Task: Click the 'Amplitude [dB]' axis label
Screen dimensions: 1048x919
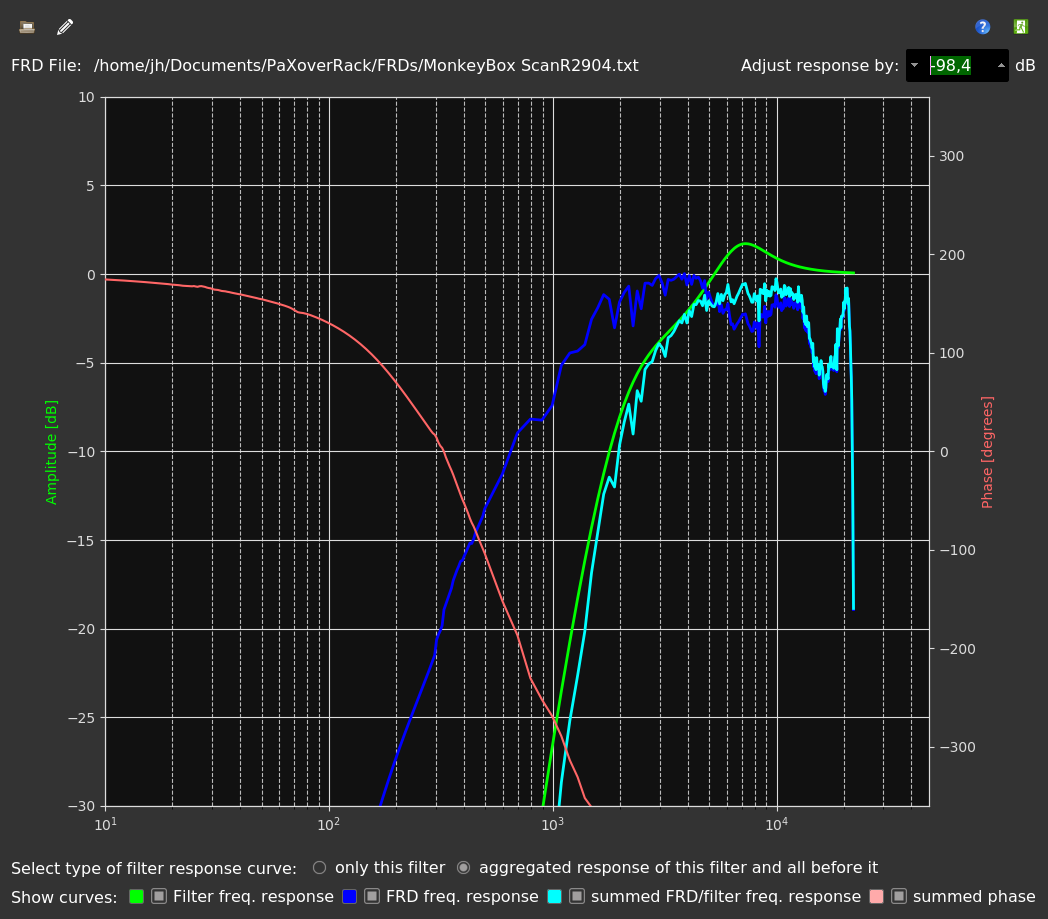Action: [x=51, y=452]
